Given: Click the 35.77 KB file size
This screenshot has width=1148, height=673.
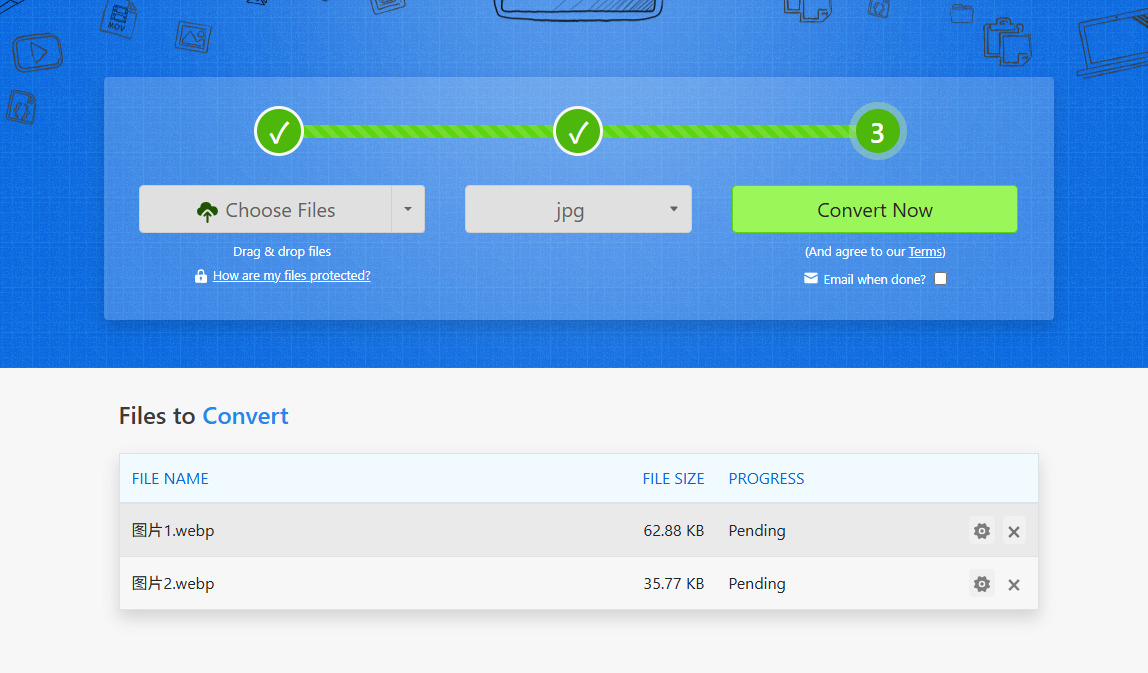Looking at the screenshot, I should pyautogui.click(x=674, y=584).
